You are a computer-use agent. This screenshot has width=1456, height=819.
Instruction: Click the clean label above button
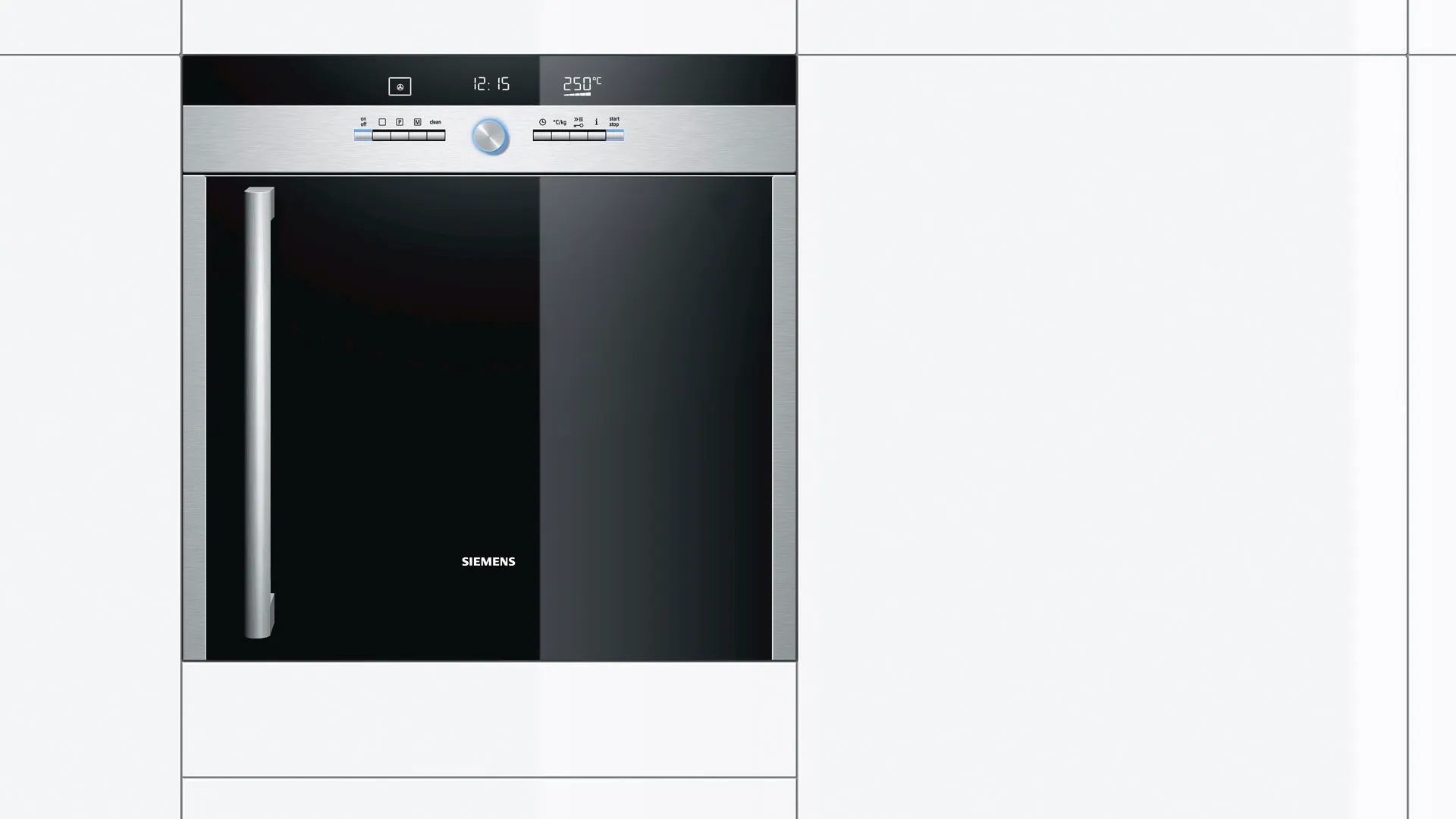click(x=435, y=122)
